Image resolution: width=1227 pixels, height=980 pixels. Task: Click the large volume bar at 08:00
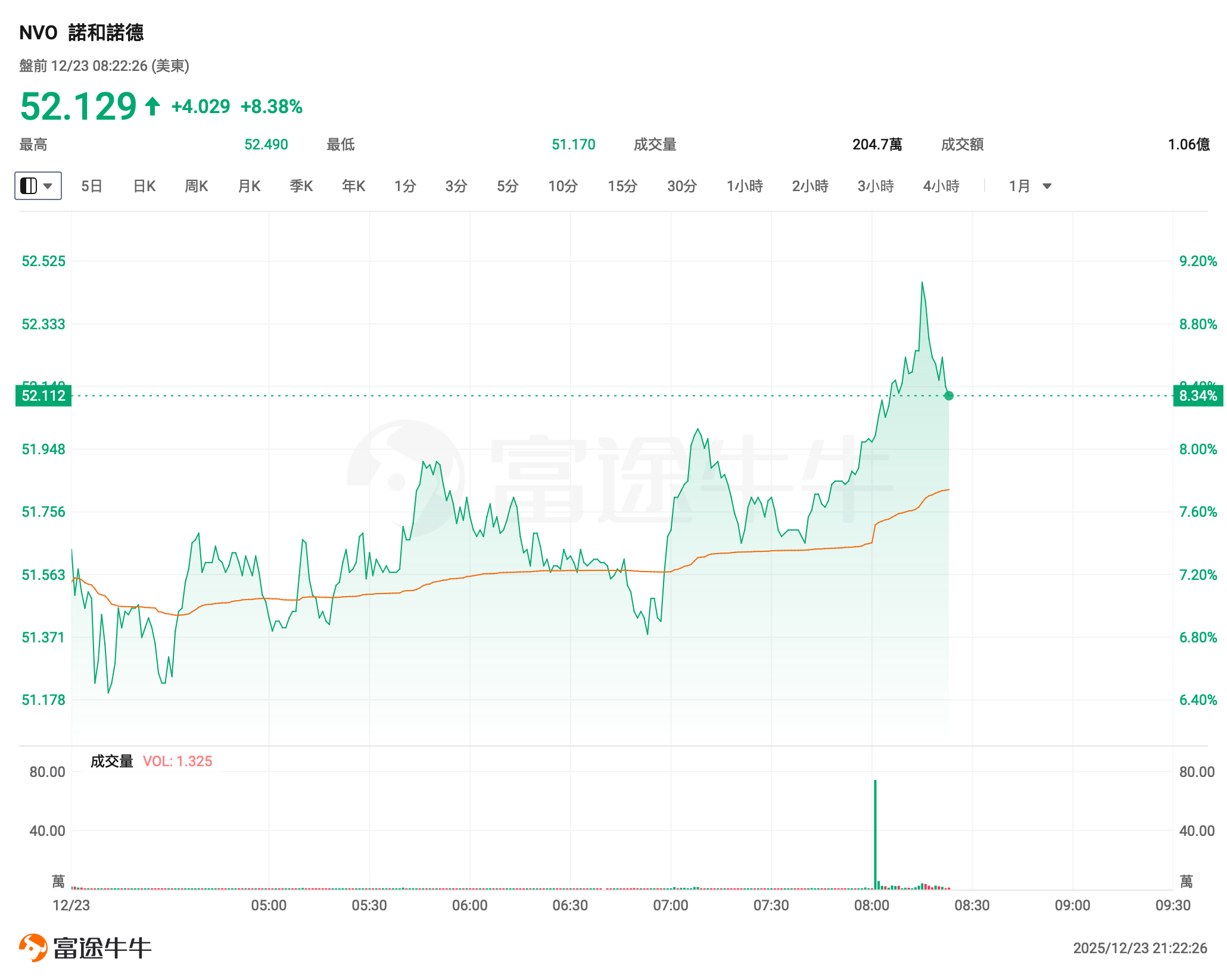point(875,834)
